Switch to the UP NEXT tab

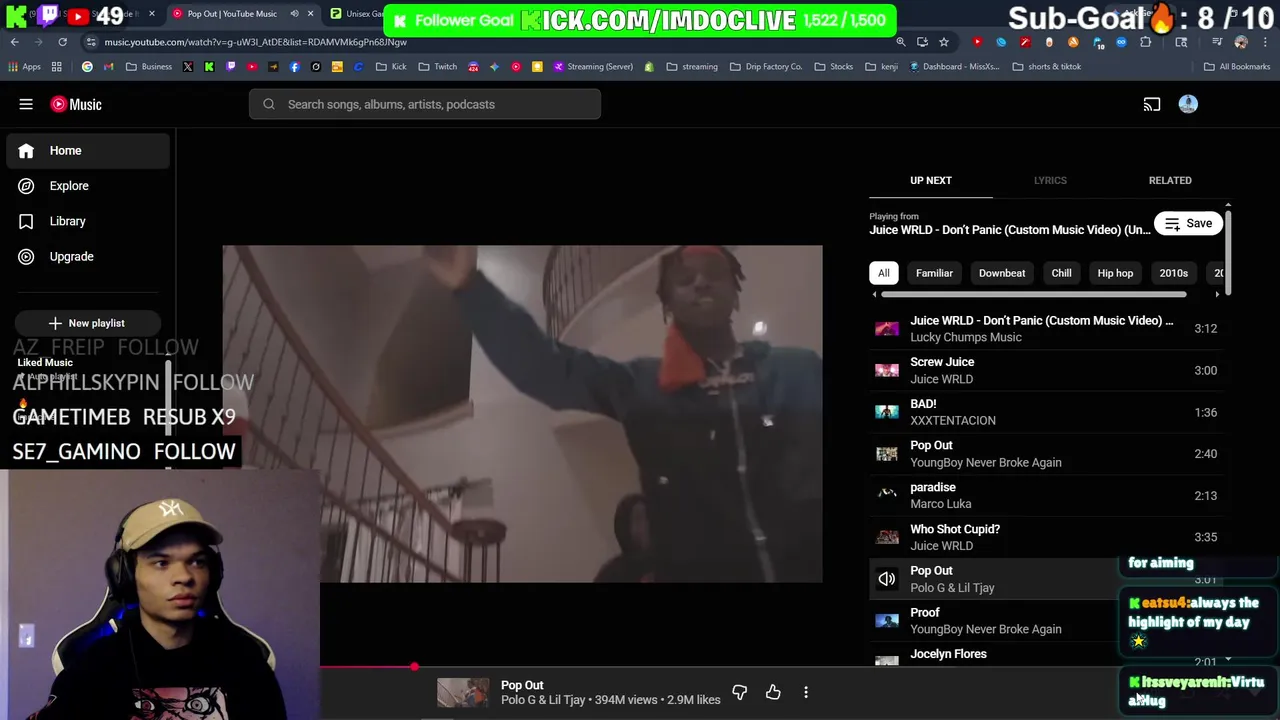[931, 180]
